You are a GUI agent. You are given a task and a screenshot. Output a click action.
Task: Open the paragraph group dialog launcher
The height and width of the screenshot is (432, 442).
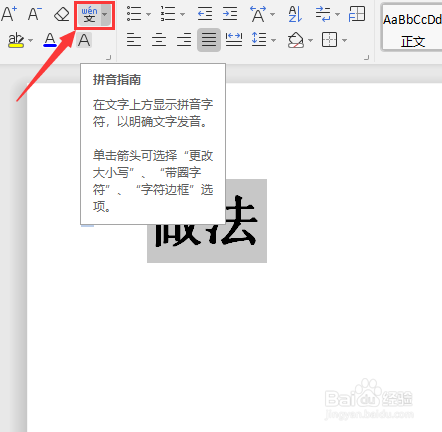[366, 57]
